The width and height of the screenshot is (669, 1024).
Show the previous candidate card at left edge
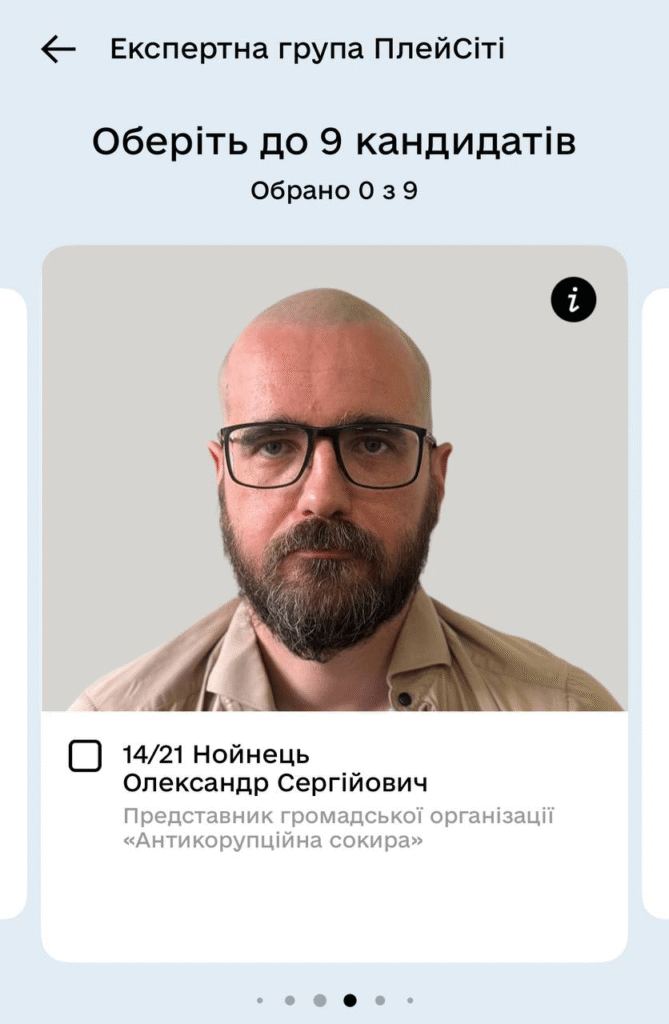(x=12, y=603)
